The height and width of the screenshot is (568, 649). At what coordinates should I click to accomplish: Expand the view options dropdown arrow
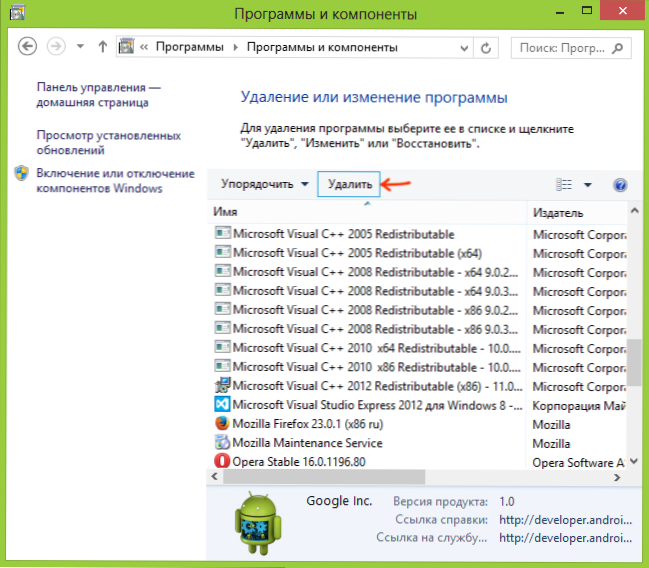tap(587, 185)
